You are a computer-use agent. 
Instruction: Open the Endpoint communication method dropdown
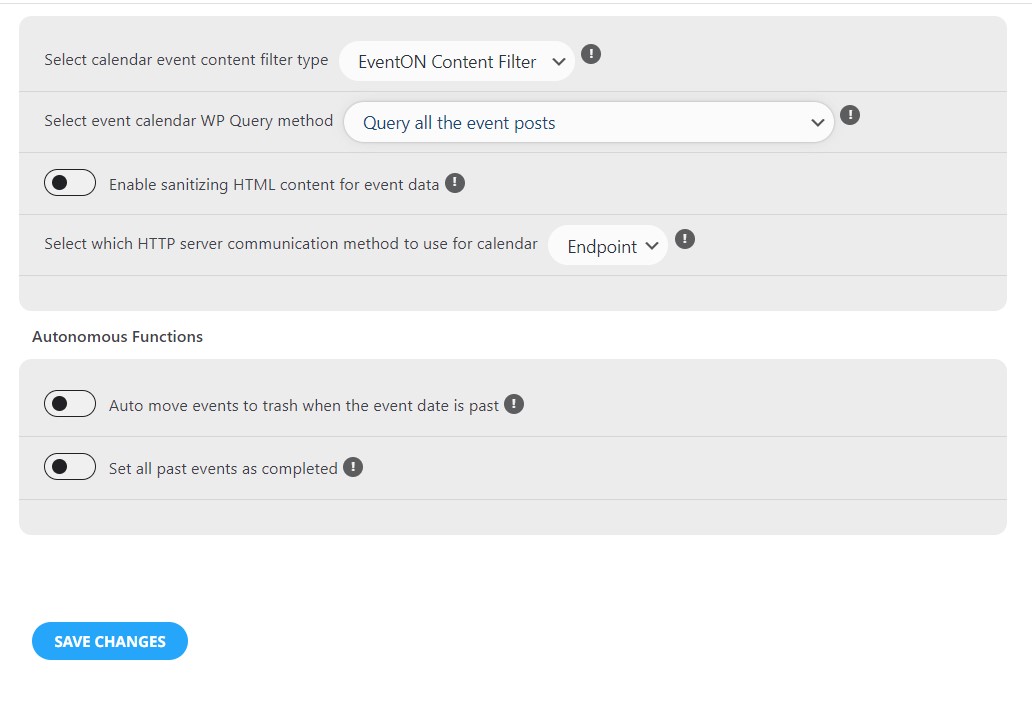click(607, 245)
